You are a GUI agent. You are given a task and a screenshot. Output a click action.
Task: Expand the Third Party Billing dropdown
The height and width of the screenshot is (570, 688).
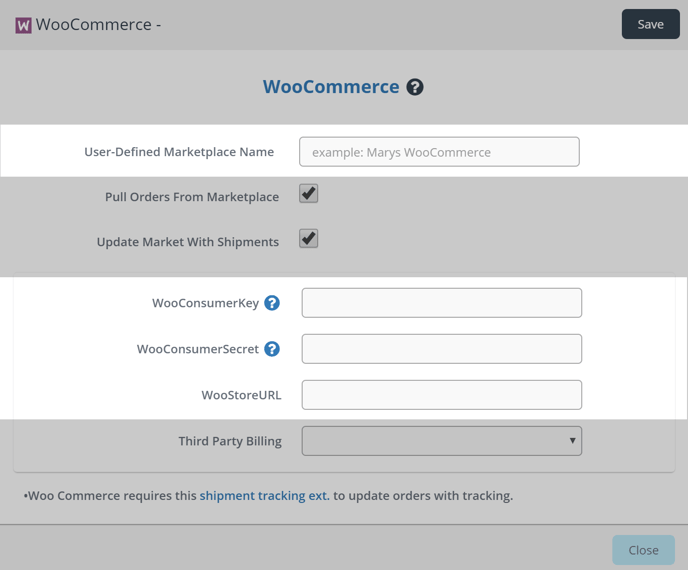point(441,441)
